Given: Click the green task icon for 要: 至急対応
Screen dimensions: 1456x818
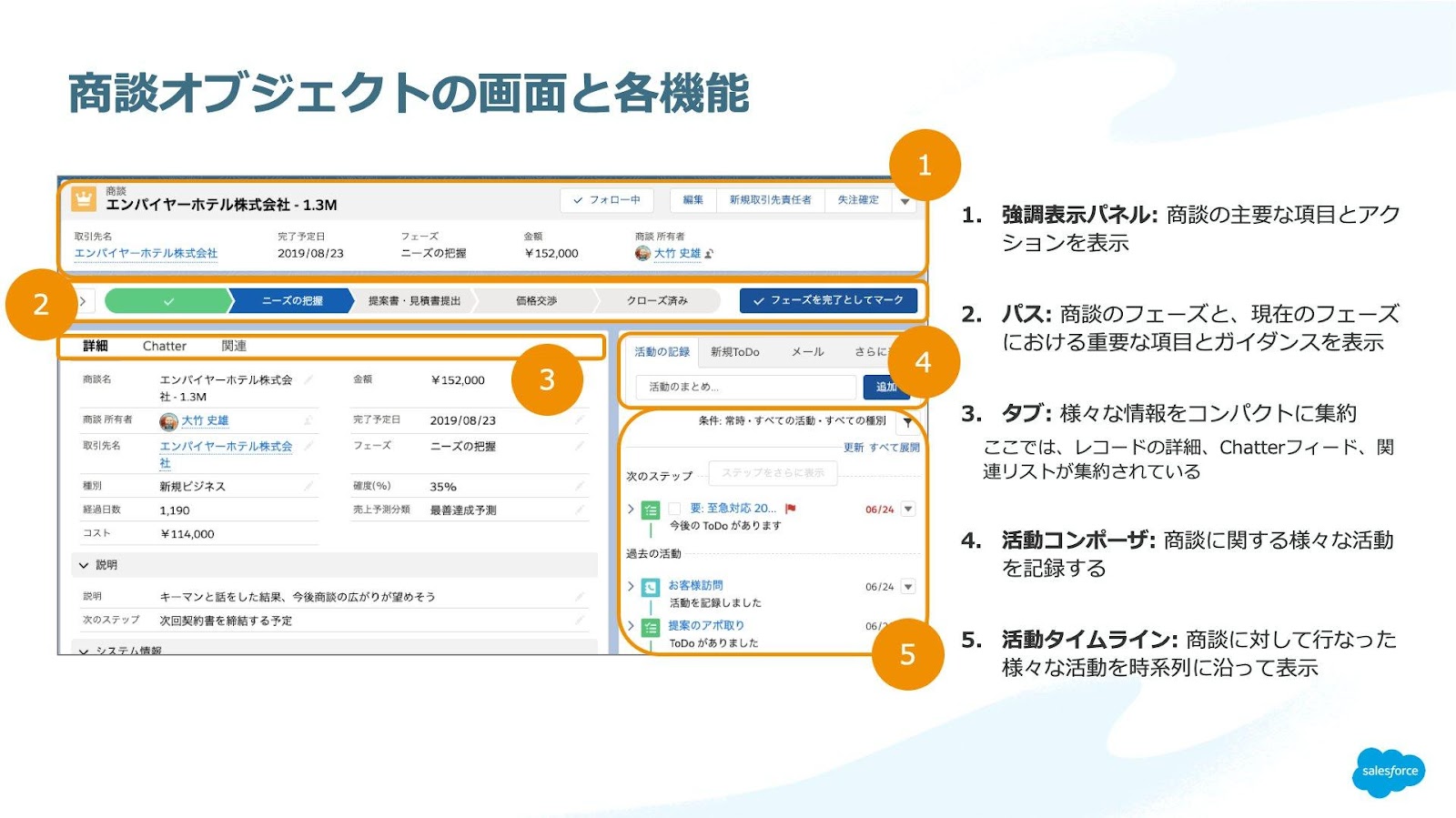Looking at the screenshot, I should [x=651, y=510].
